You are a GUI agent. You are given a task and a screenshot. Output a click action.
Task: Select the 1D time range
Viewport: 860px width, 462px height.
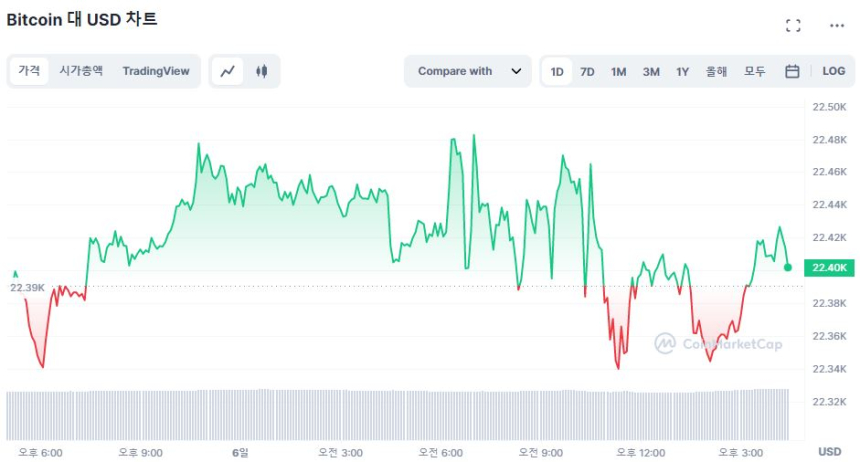557,71
